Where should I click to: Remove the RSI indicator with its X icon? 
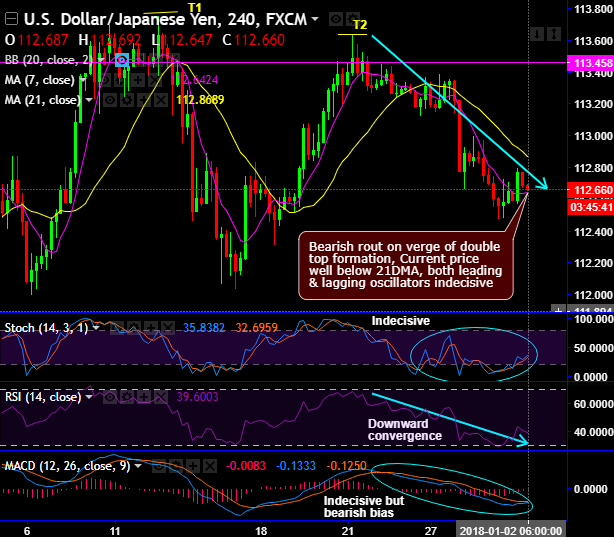160,397
